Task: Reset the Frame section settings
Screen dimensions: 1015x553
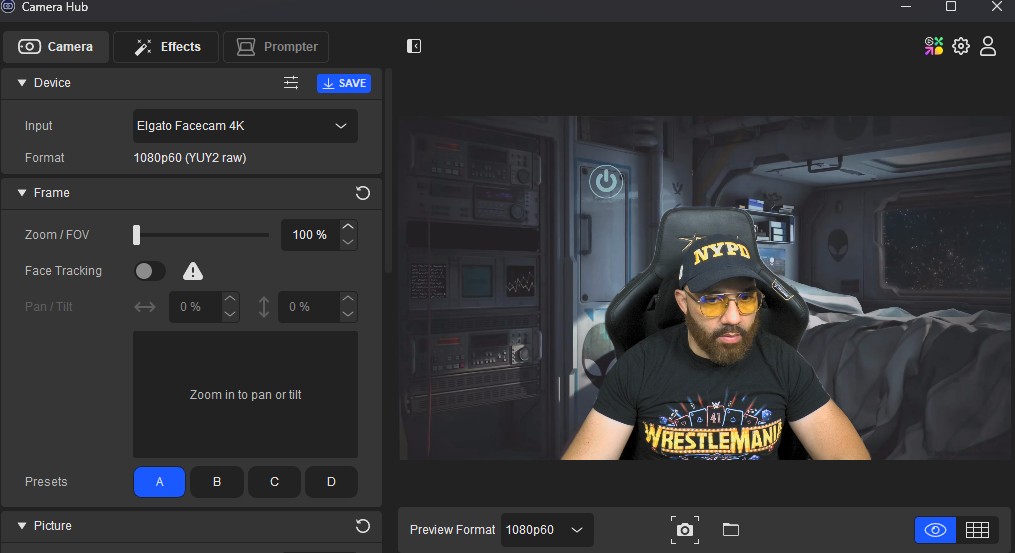Action: tap(363, 193)
